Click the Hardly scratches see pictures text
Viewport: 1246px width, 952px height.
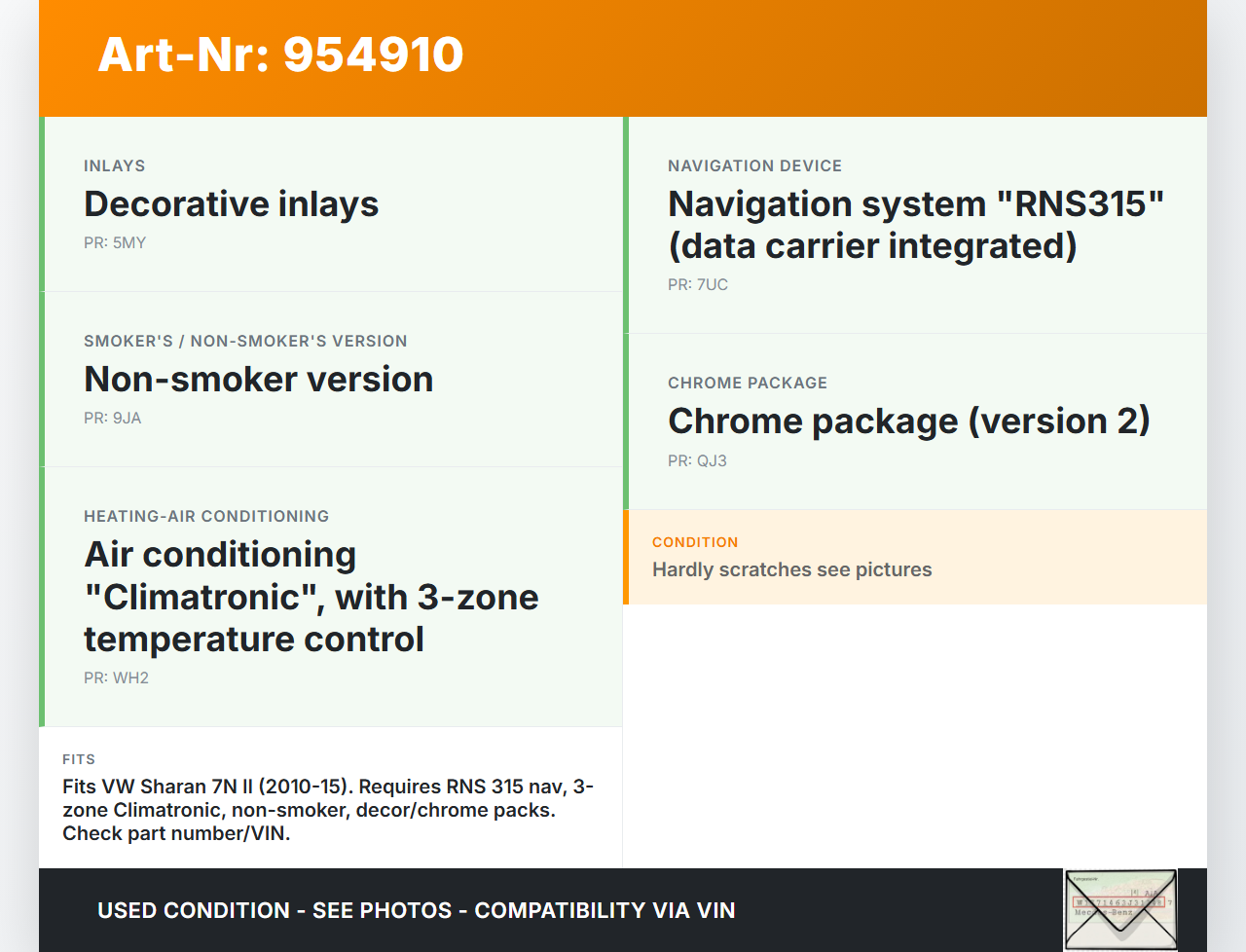791,570
